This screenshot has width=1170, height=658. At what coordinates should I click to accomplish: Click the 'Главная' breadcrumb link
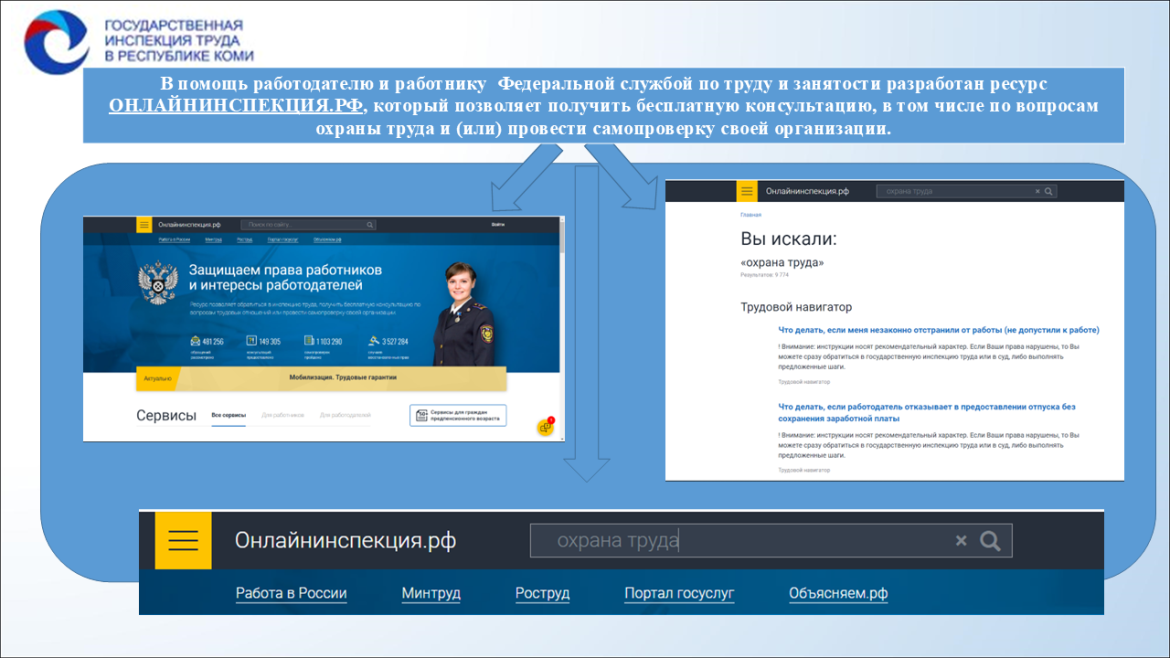[x=751, y=215]
